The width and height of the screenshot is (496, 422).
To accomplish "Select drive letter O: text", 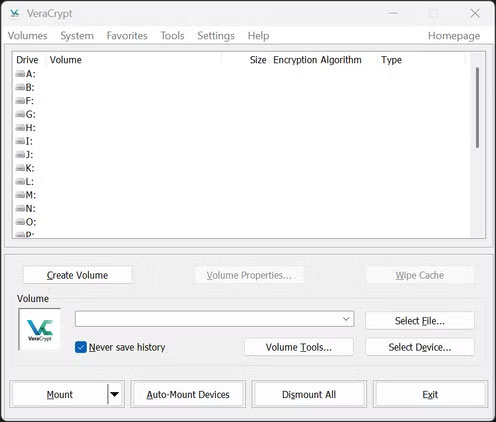I will 31,222.
